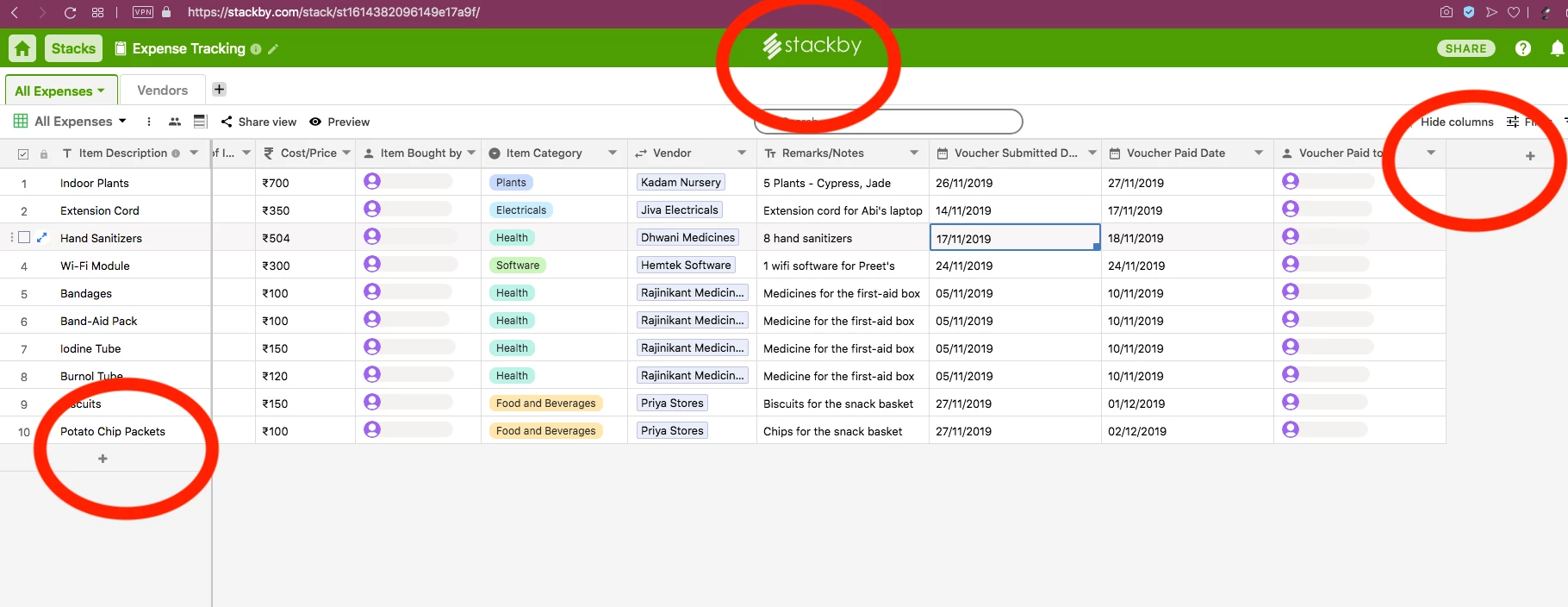Edit stack name with pencil icon

point(273,49)
